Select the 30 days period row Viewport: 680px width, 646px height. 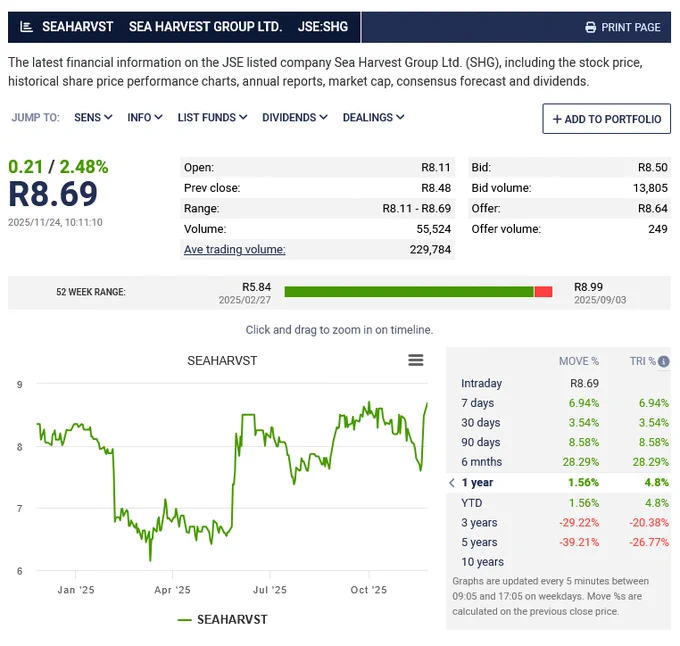pos(558,422)
